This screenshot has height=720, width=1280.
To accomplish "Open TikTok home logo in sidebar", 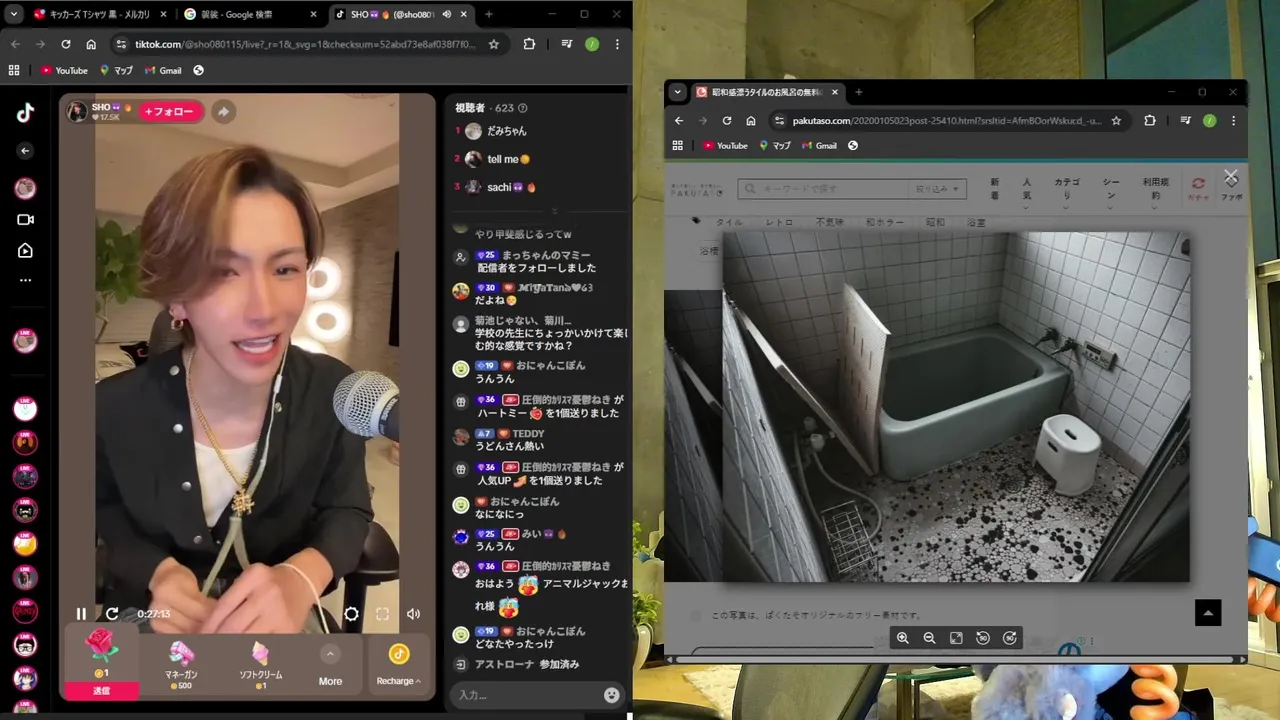I will (25, 113).
